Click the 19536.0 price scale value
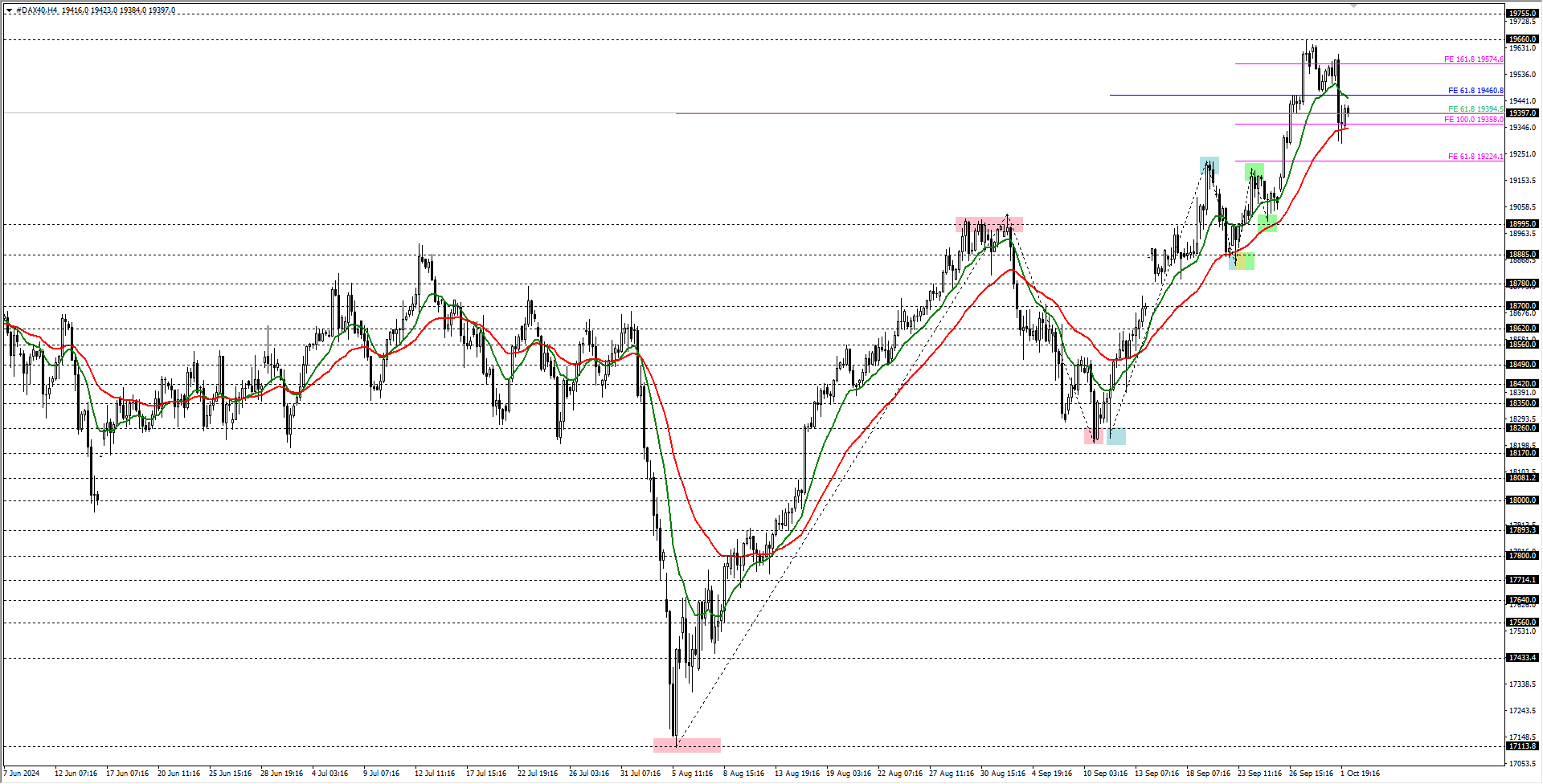This screenshot has width=1543, height=784. click(x=1522, y=75)
